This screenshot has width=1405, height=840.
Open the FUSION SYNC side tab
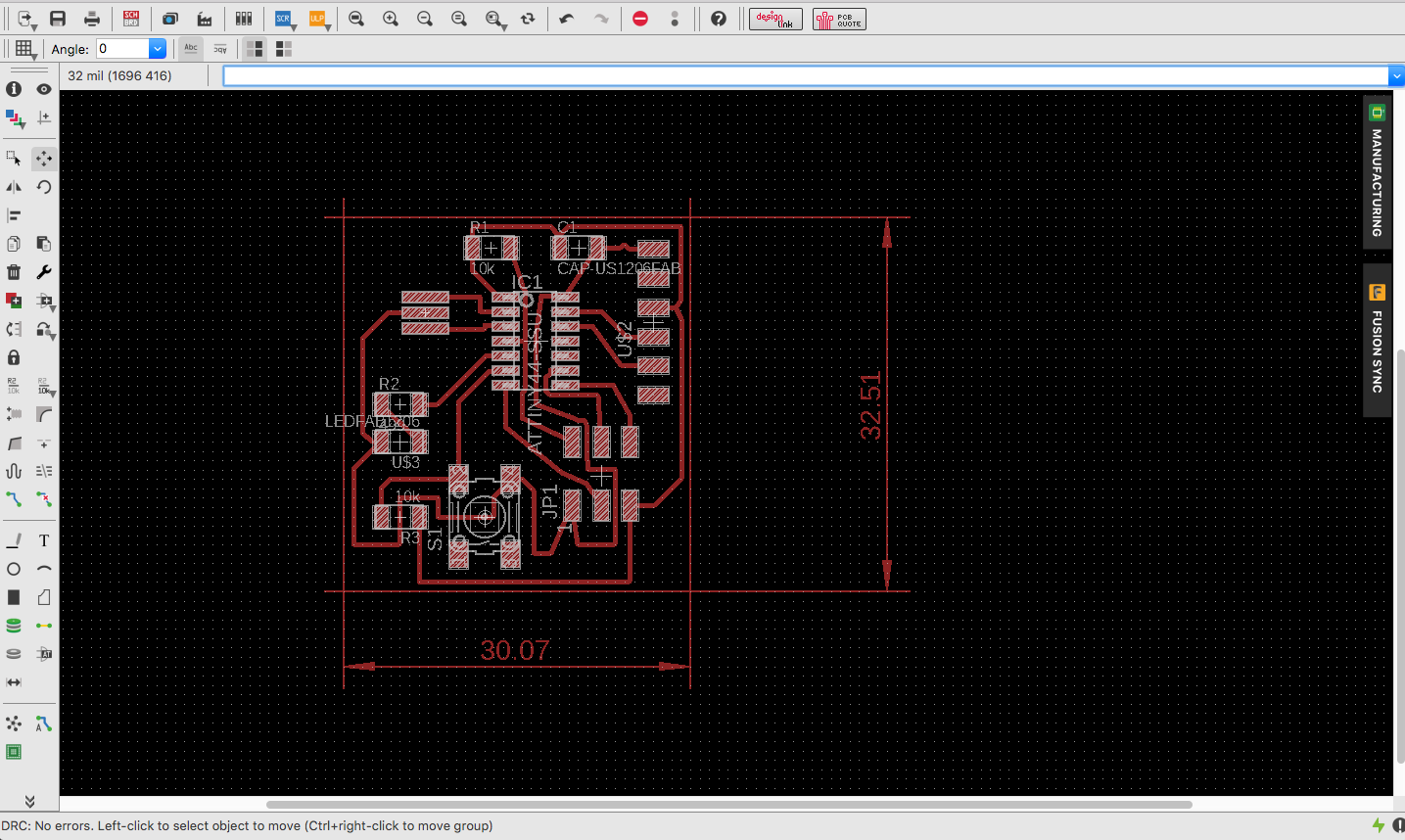coord(1377,340)
